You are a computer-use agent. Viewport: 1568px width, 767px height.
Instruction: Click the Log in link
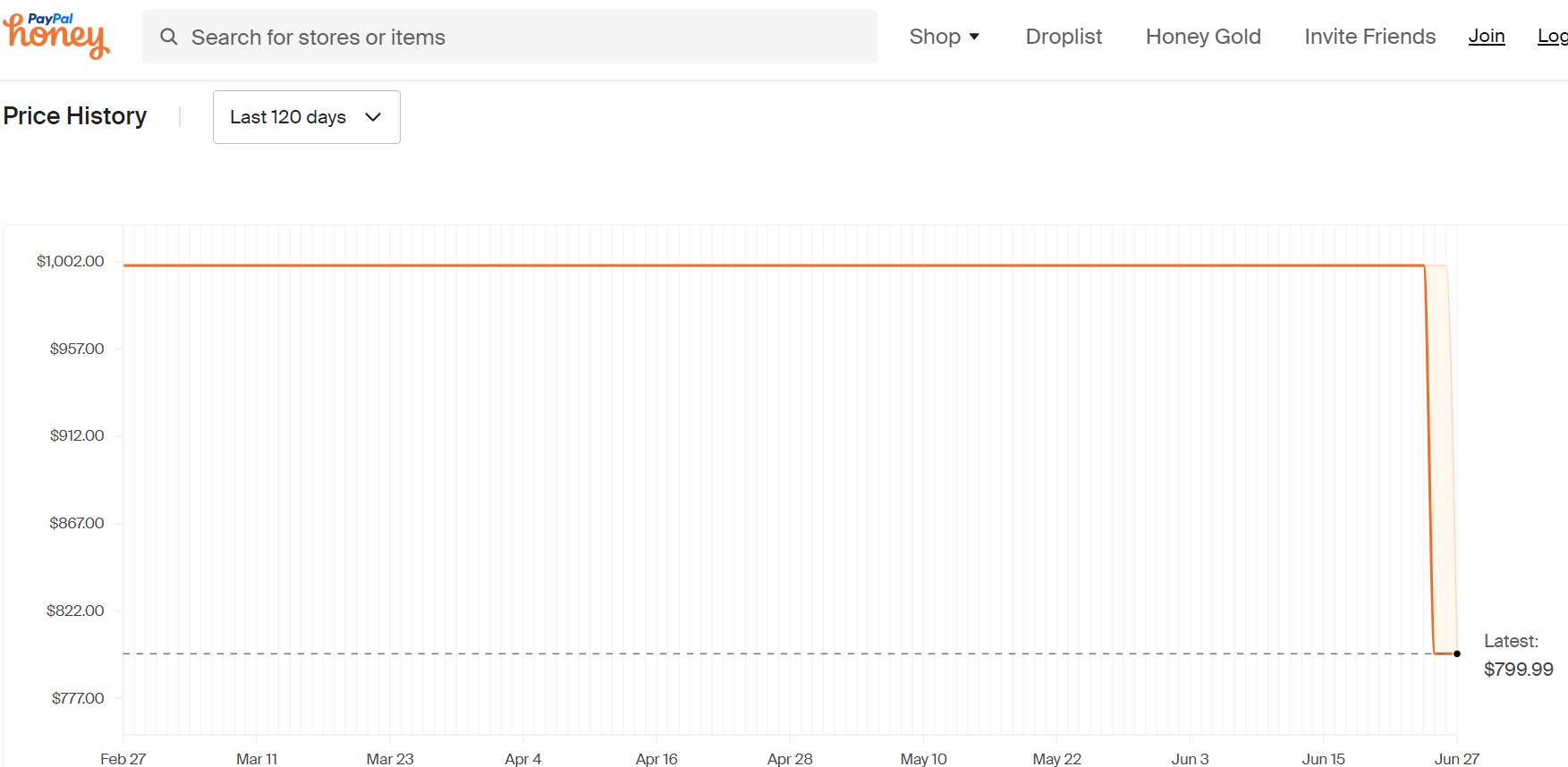point(1553,37)
